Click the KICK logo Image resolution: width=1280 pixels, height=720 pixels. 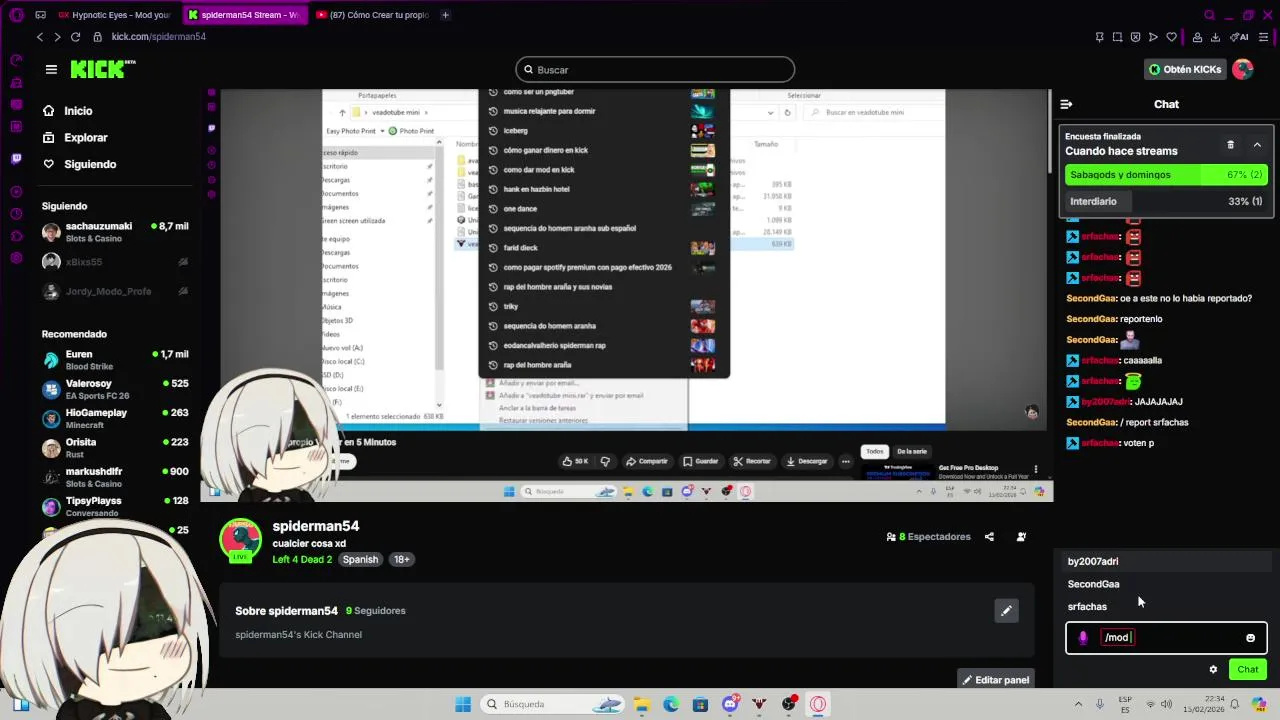(103, 69)
